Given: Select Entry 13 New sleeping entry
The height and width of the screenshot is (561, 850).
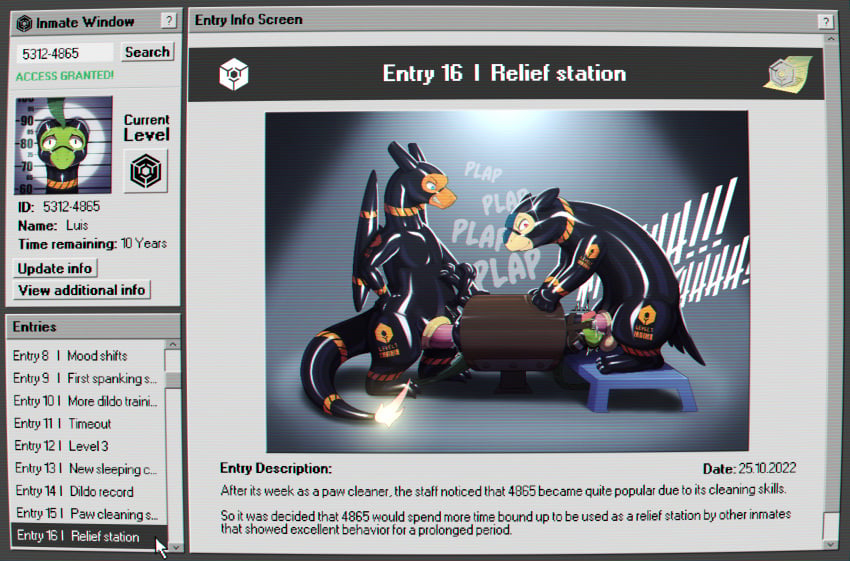Looking at the screenshot, I should [x=87, y=468].
